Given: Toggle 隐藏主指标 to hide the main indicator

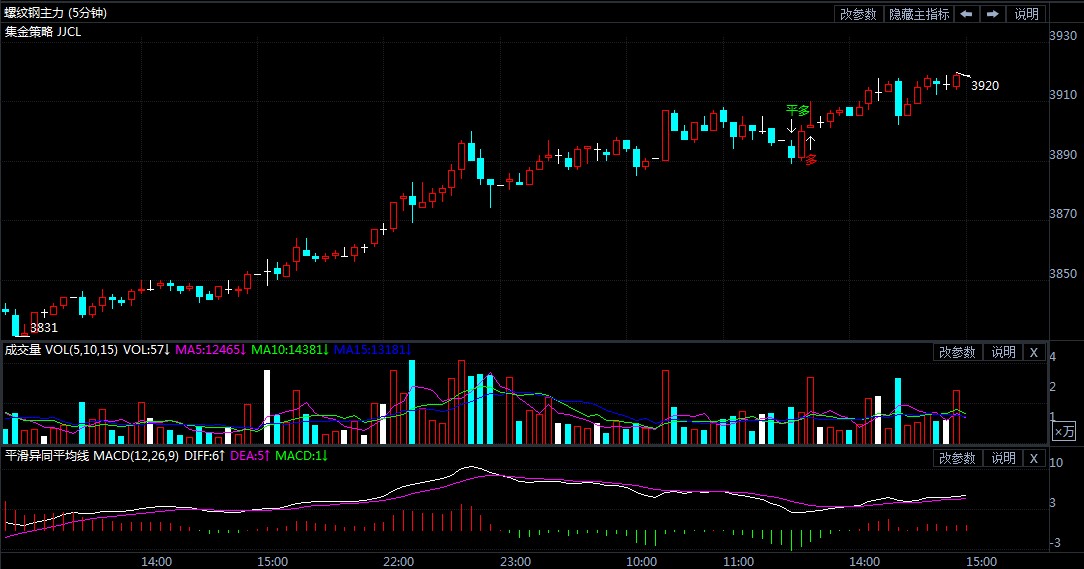Looking at the screenshot, I should click(x=919, y=14).
